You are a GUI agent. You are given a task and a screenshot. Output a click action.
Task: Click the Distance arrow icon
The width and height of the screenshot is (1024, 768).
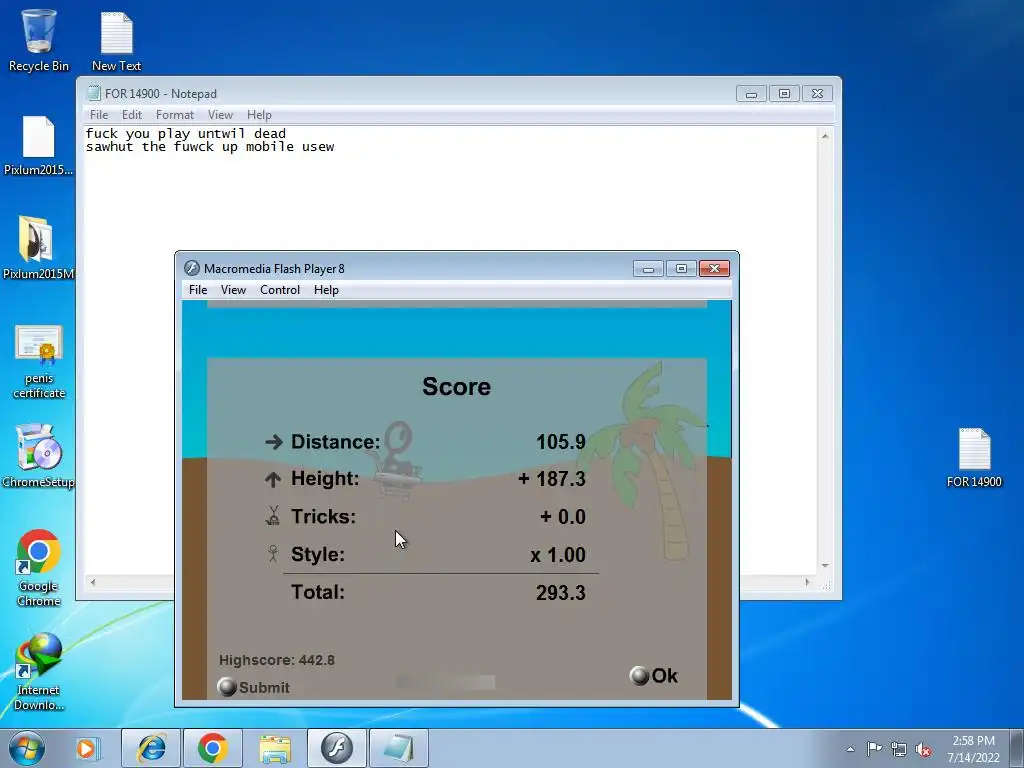click(274, 442)
